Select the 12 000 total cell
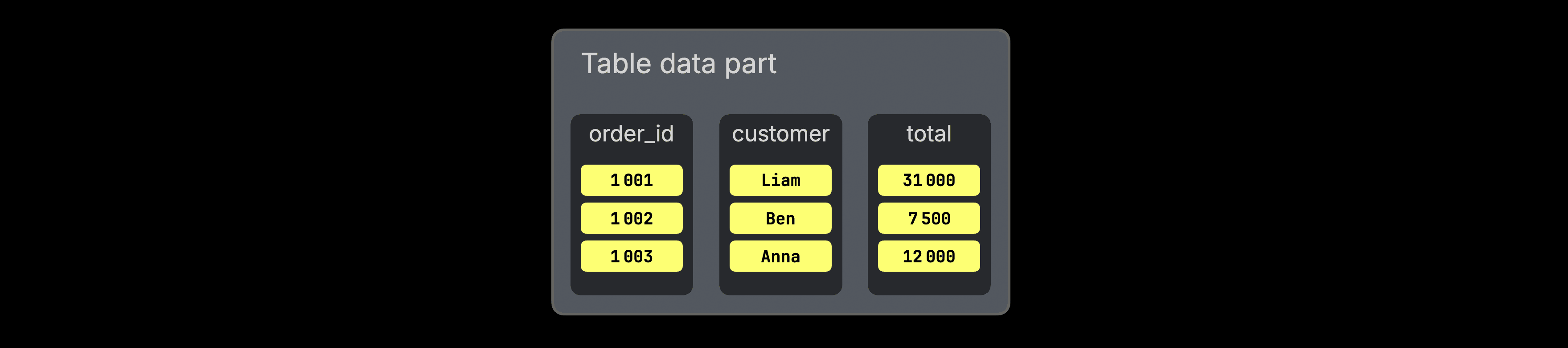This screenshot has height=348, width=1568. (929, 256)
